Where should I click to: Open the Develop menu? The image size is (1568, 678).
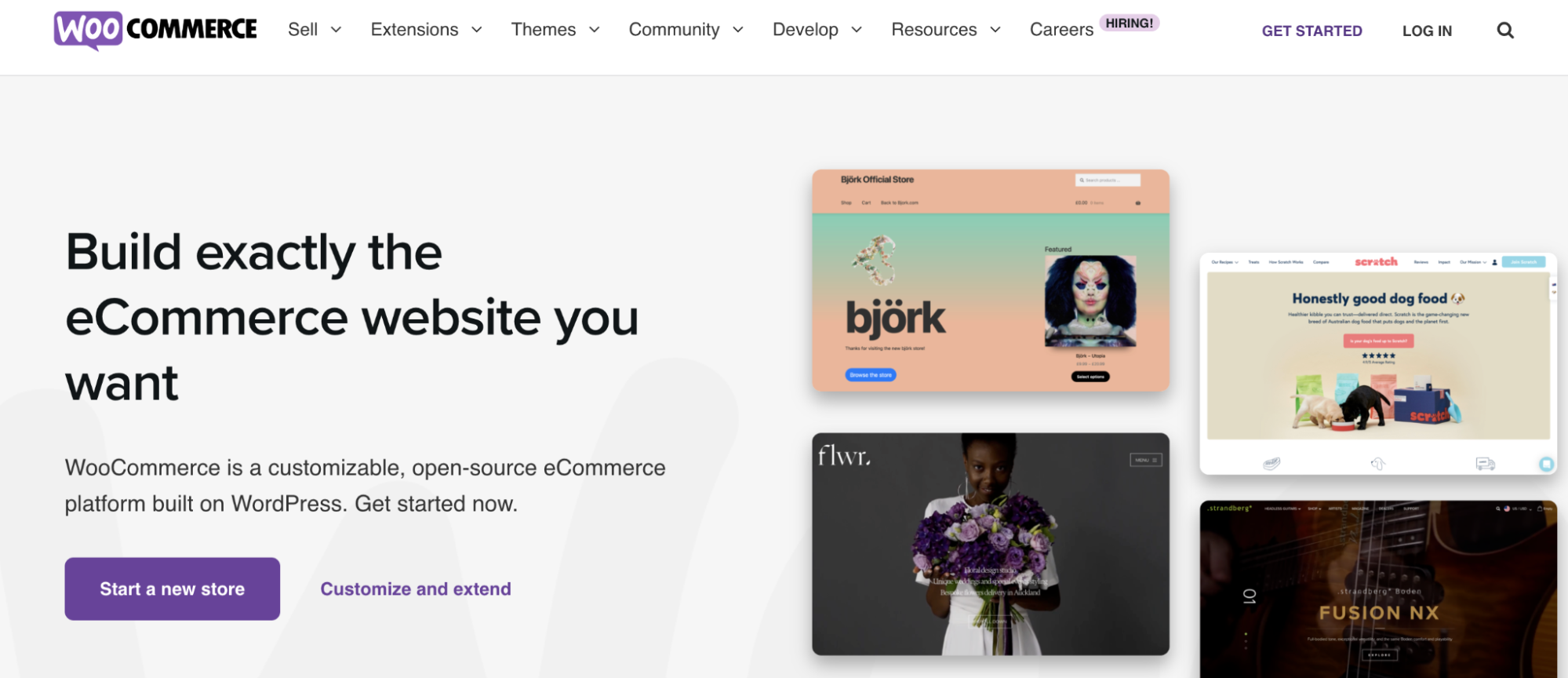(805, 30)
